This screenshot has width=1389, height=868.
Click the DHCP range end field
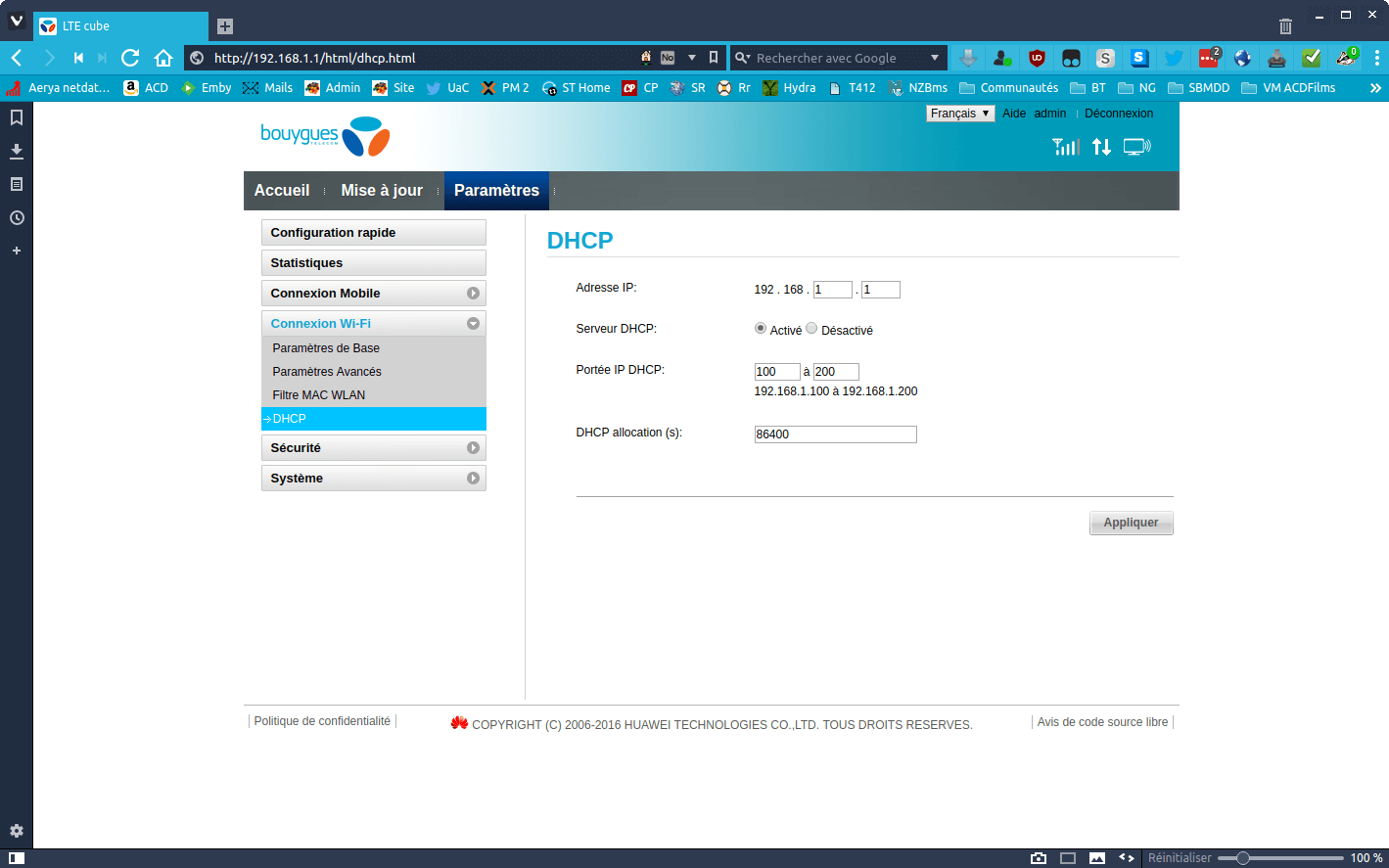click(x=836, y=372)
